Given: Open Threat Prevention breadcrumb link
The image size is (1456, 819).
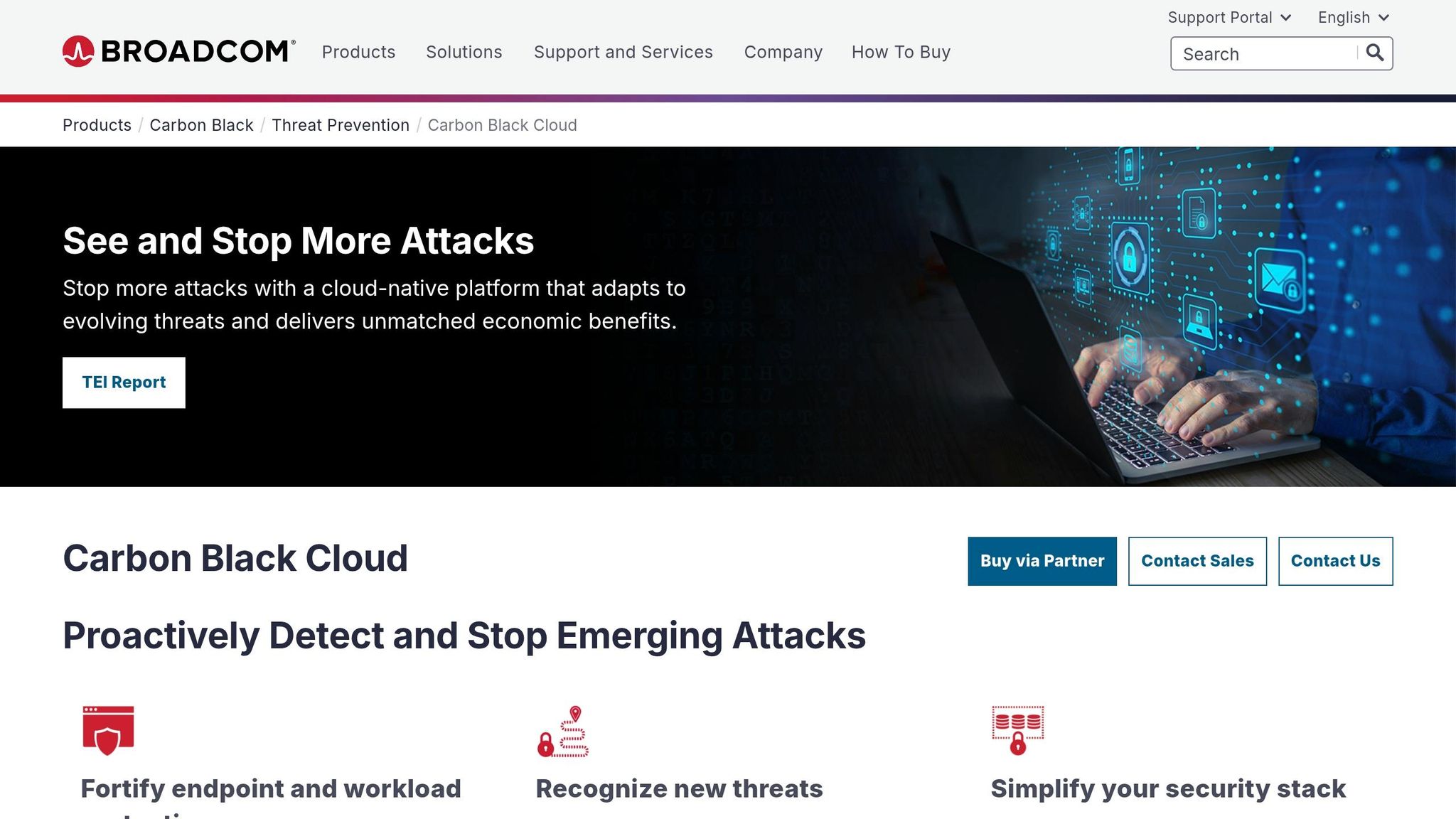Looking at the screenshot, I should pyautogui.click(x=340, y=125).
